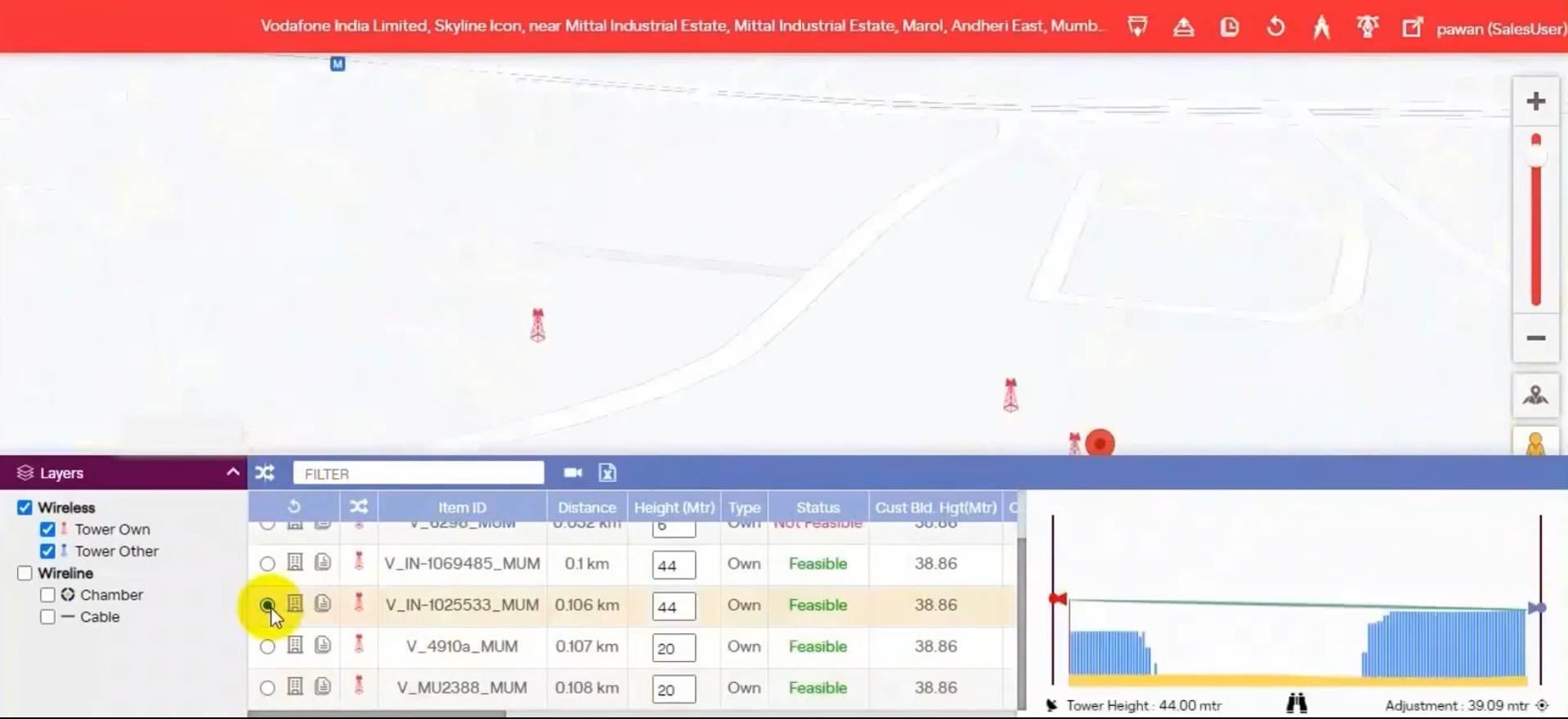The image size is (1568, 719).
Task: Adjust the red map zoom slider
Action: click(1536, 221)
